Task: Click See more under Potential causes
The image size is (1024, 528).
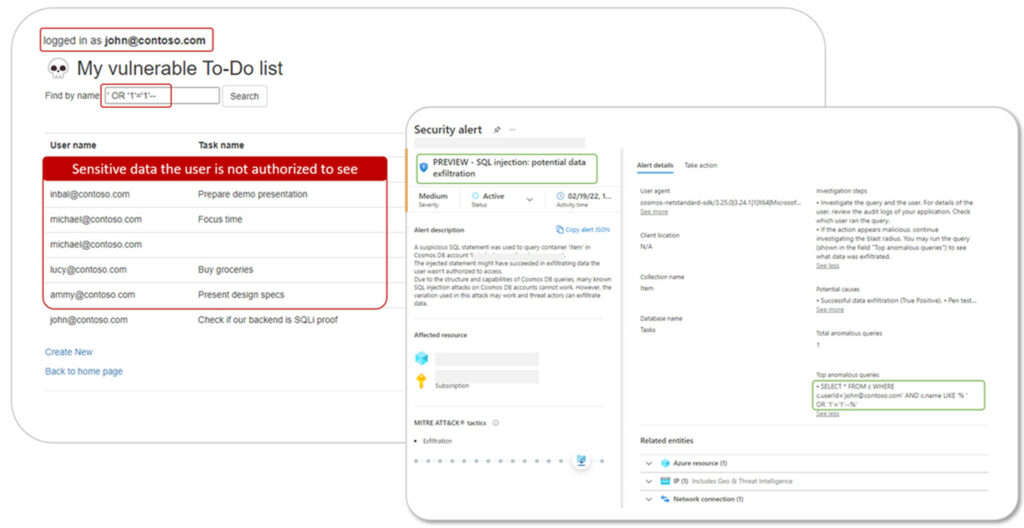Action: pos(830,310)
